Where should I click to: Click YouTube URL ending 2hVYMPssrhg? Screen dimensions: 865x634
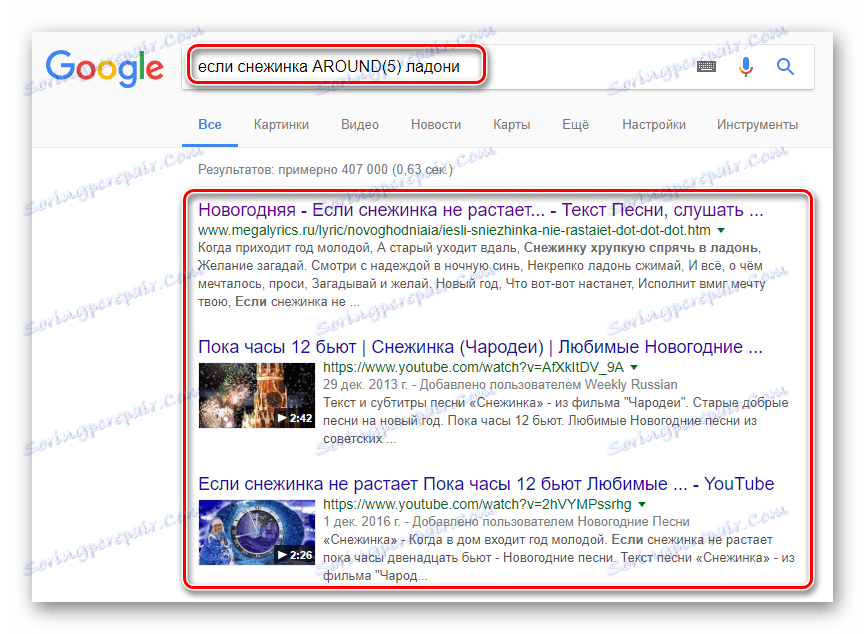477,504
